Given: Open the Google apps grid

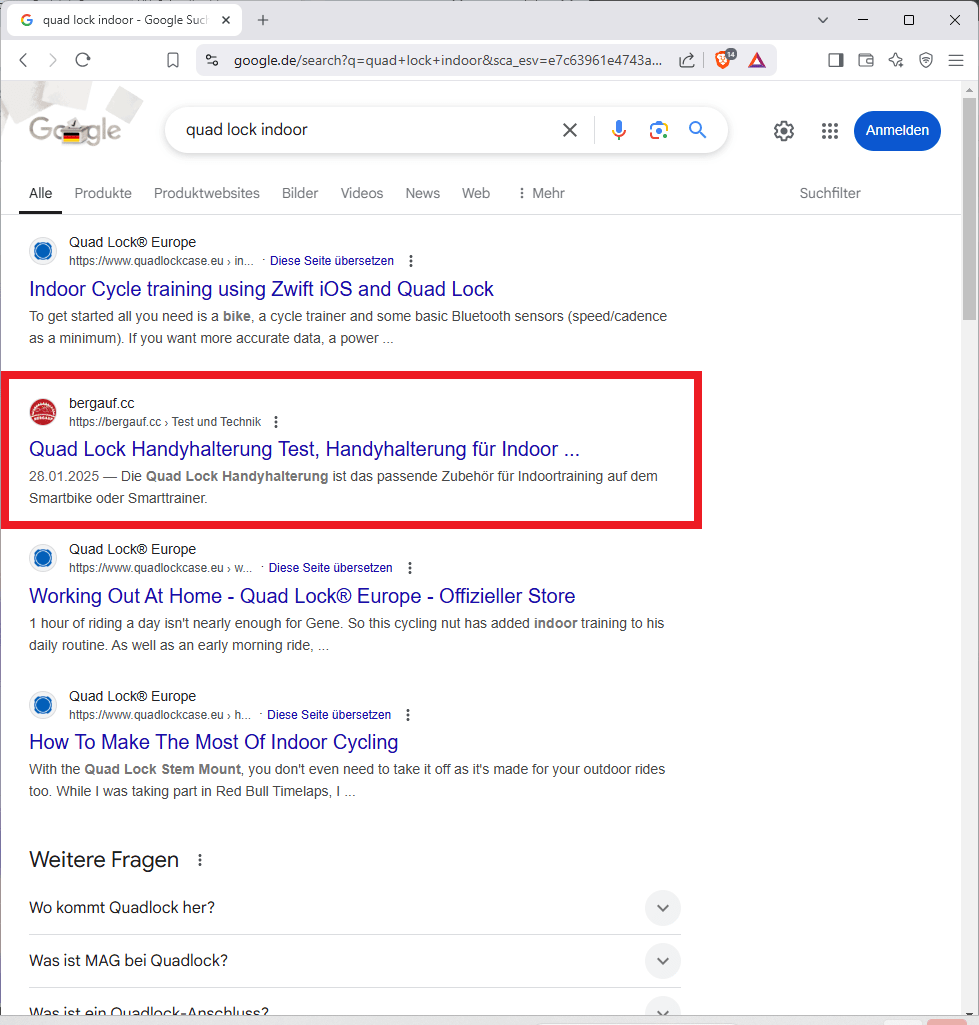Looking at the screenshot, I should point(829,131).
